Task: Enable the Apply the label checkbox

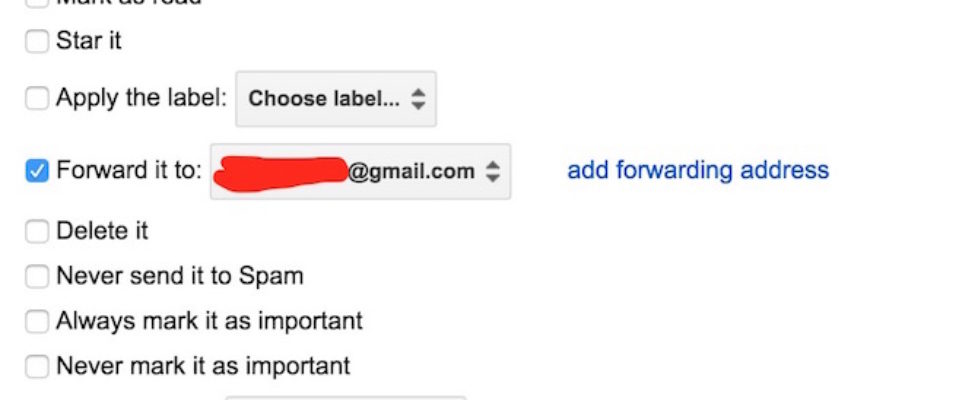Action: [37, 99]
